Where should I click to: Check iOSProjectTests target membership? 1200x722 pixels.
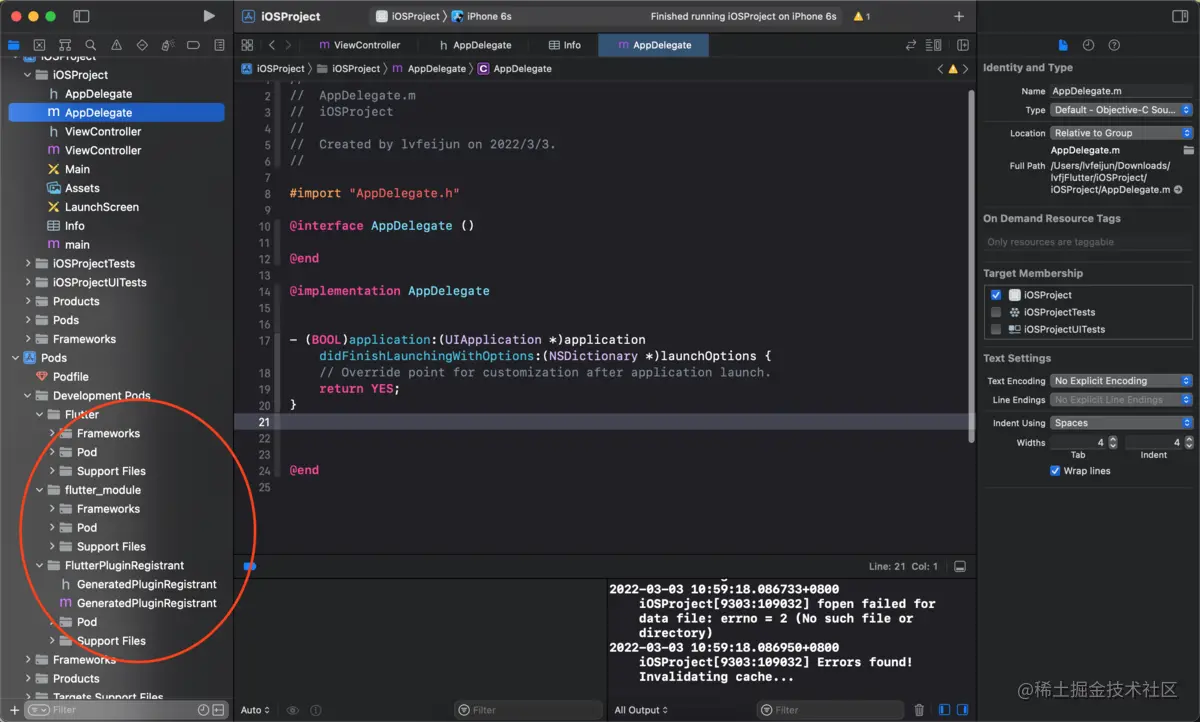point(996,312)
